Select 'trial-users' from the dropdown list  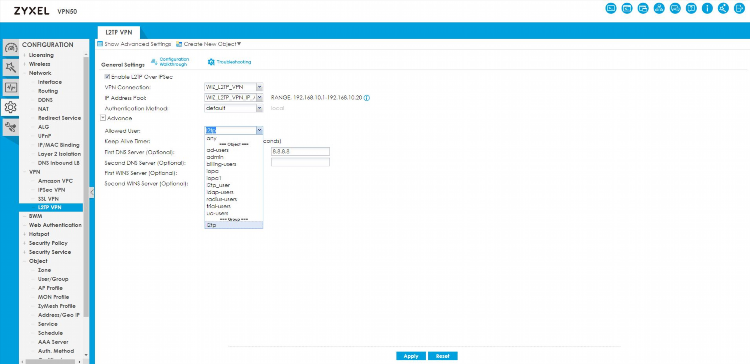pos(233,206)
